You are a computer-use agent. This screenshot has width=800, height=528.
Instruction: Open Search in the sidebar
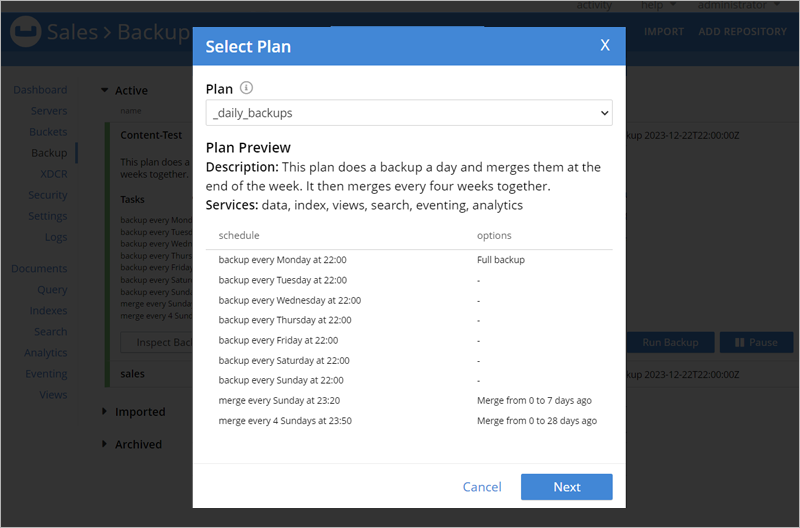point(51,332)
